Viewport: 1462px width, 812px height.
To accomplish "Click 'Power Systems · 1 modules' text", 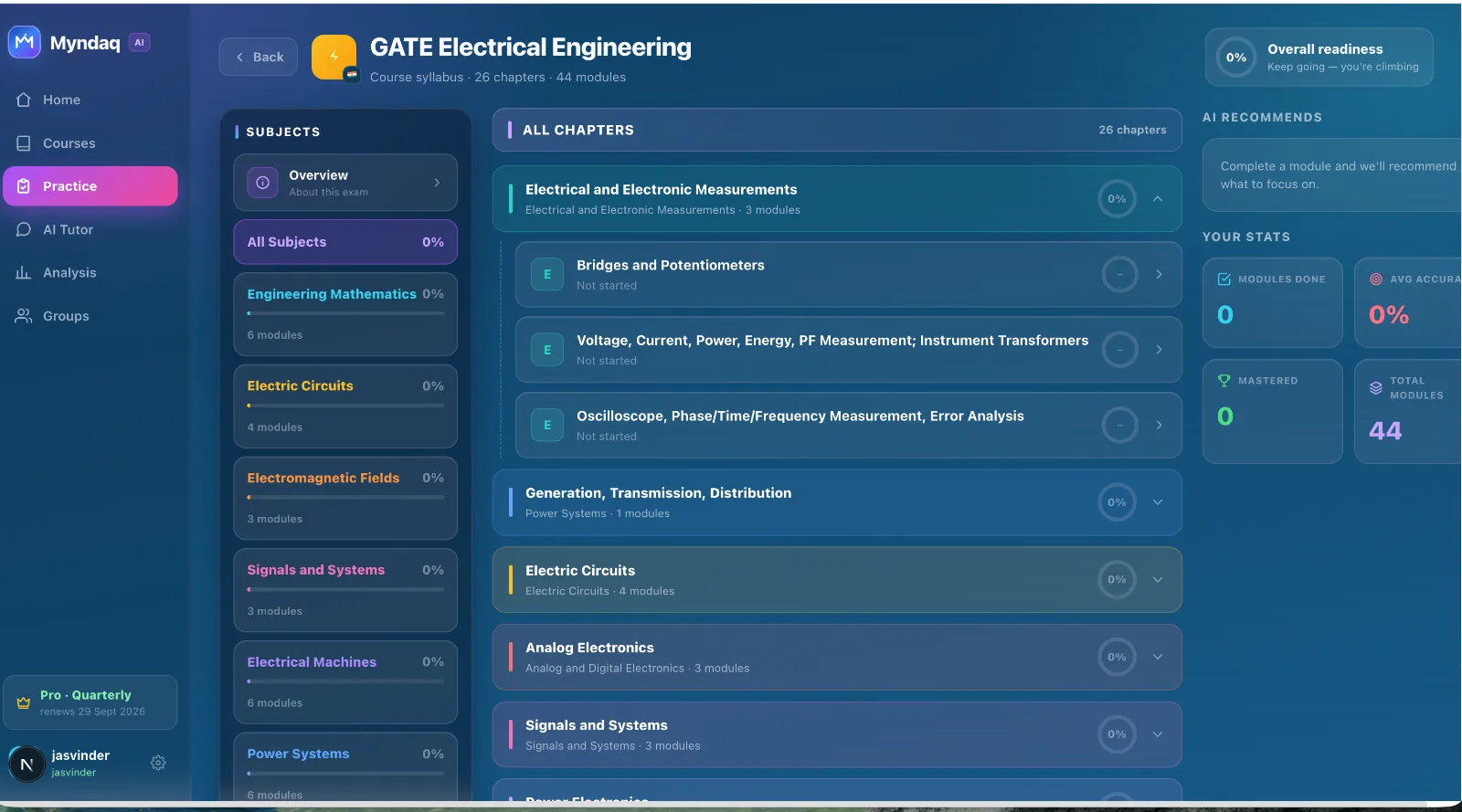I will 598,513.
